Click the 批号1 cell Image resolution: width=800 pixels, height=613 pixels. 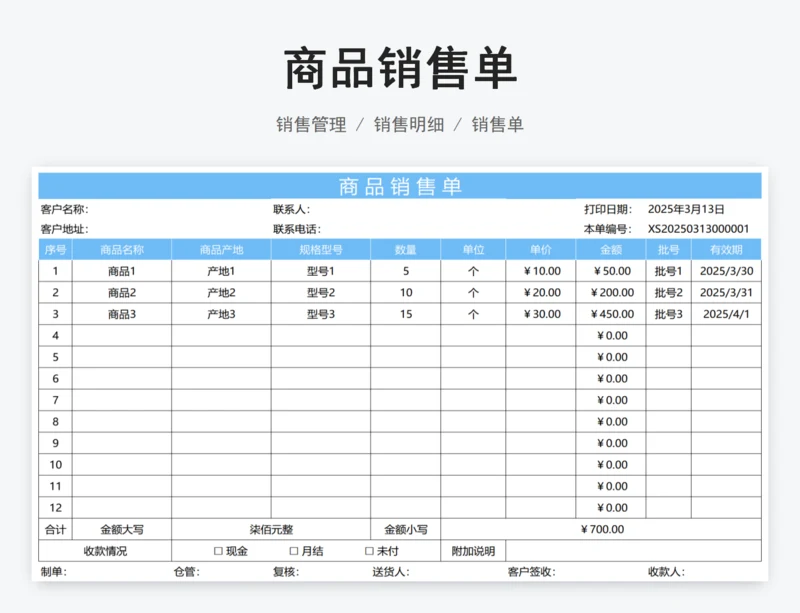(669, 271)
